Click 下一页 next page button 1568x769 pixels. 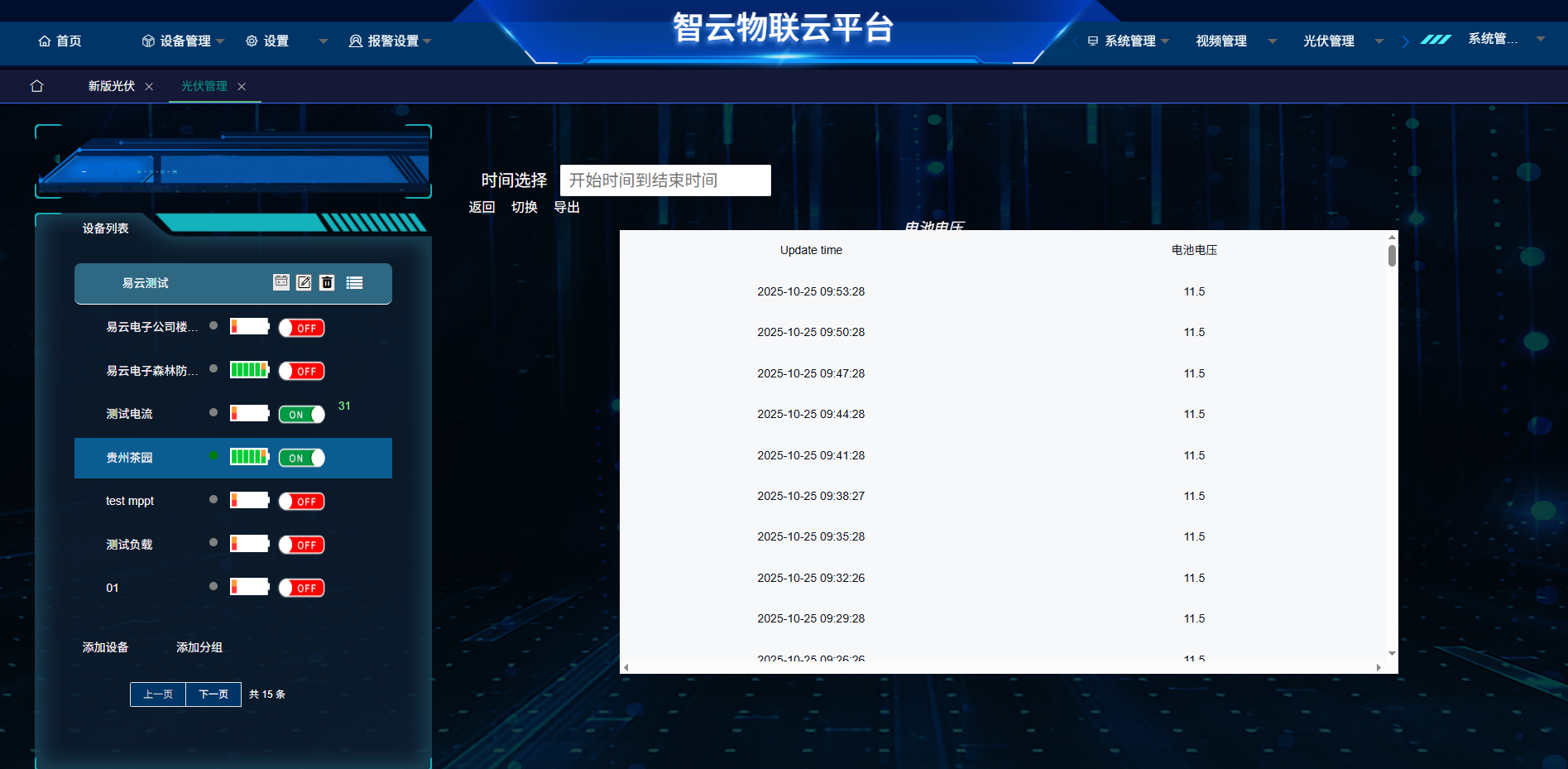pos(213,694)
